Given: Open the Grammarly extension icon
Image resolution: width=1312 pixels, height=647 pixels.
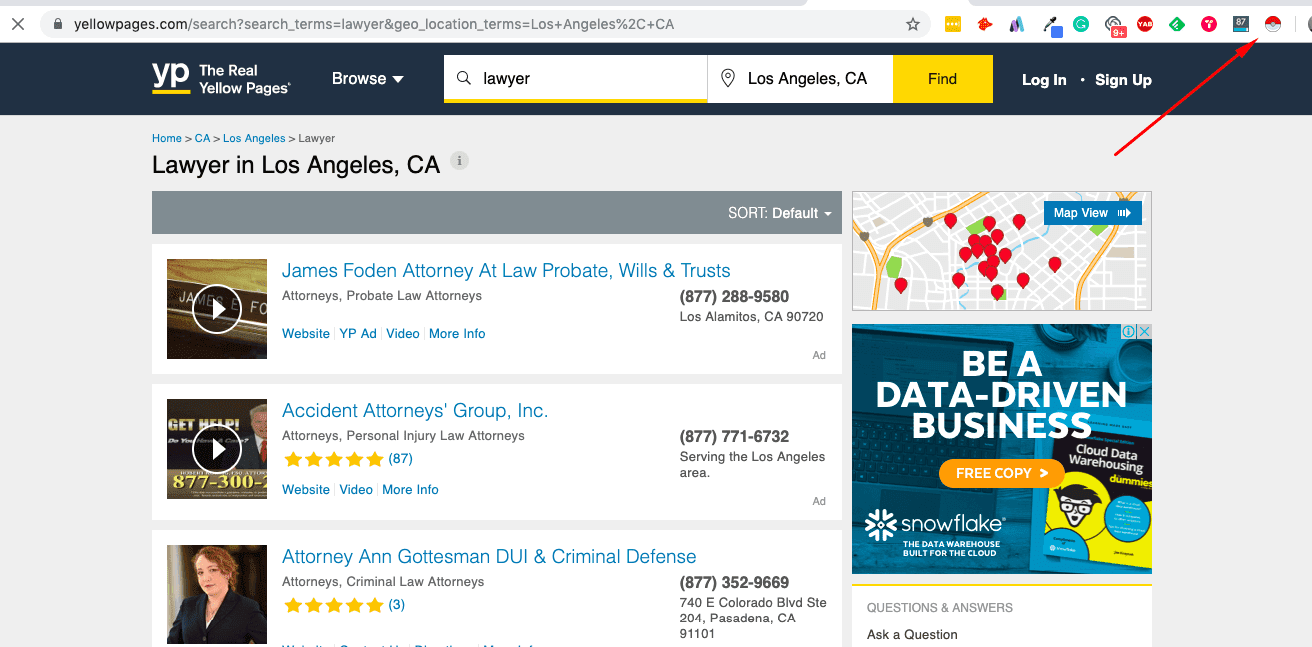Looking at the screenshot, I should pos(1080,23).
